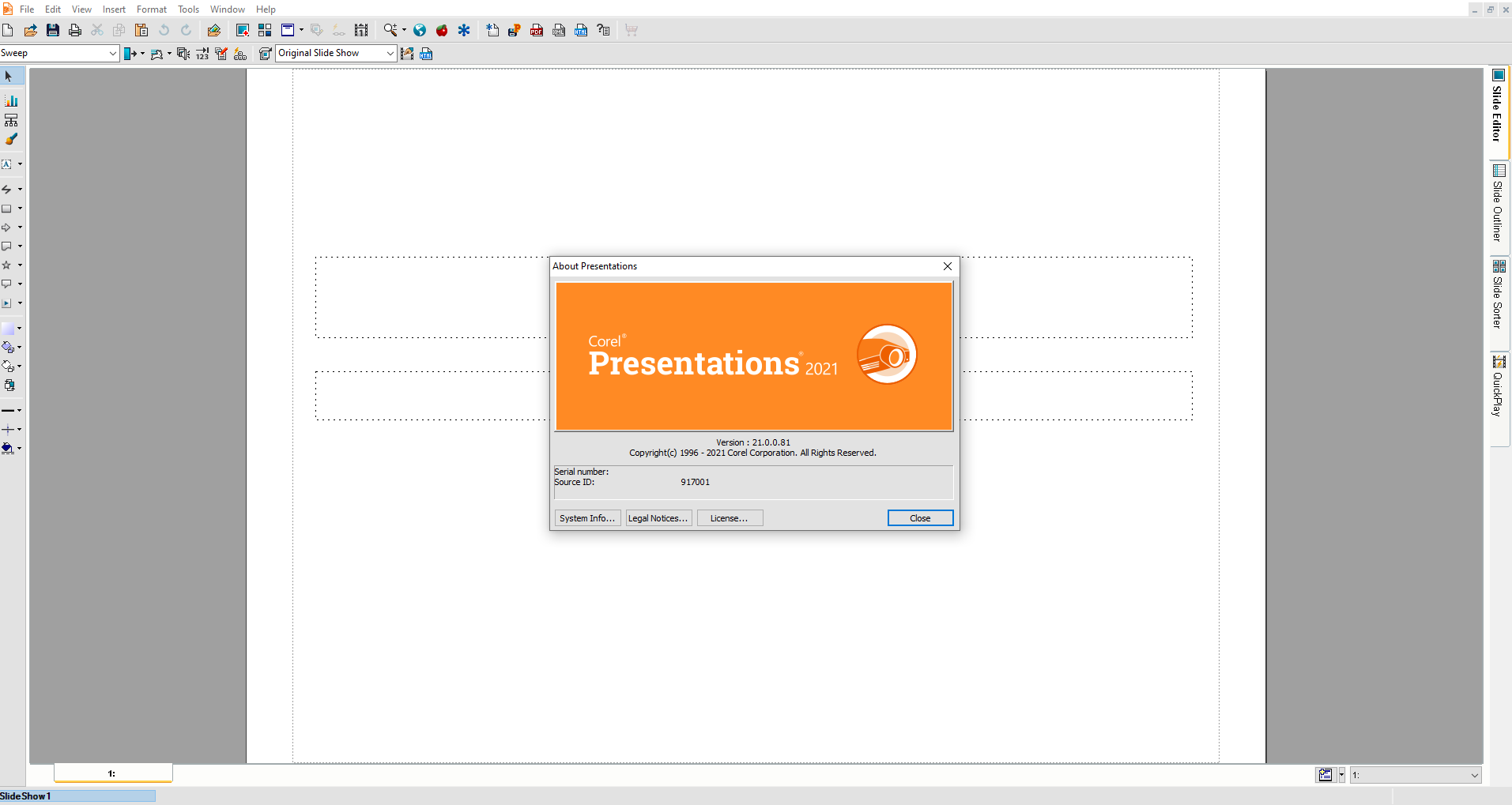Image resolution: width=1512 pixels, height=805 pixels.
Task: Click the new slide icon at the bottom right
Action: pos(1325,775)
